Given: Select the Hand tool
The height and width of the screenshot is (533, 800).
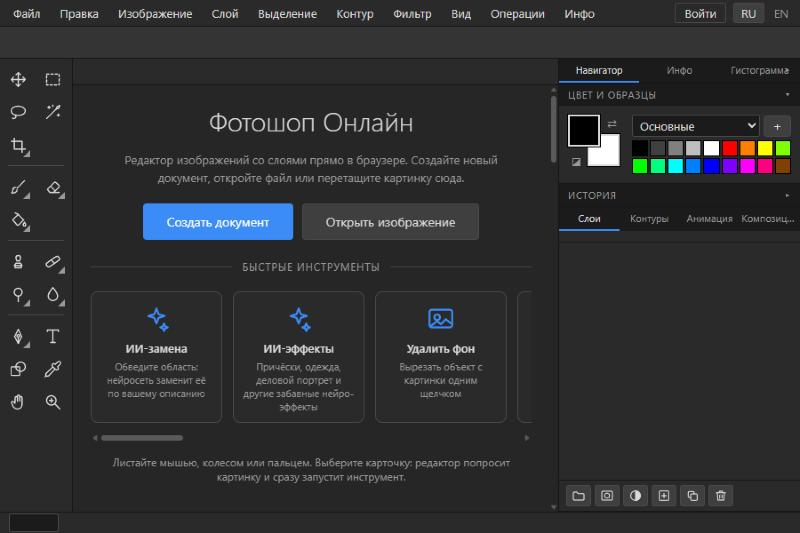Looking at the screenshot, I should tap(18, 402).
